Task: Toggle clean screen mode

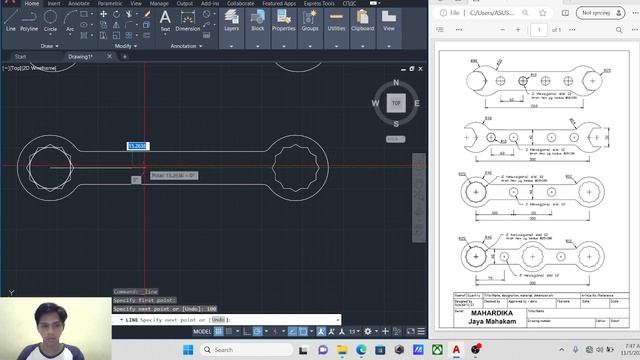Action: coord(411,331)
